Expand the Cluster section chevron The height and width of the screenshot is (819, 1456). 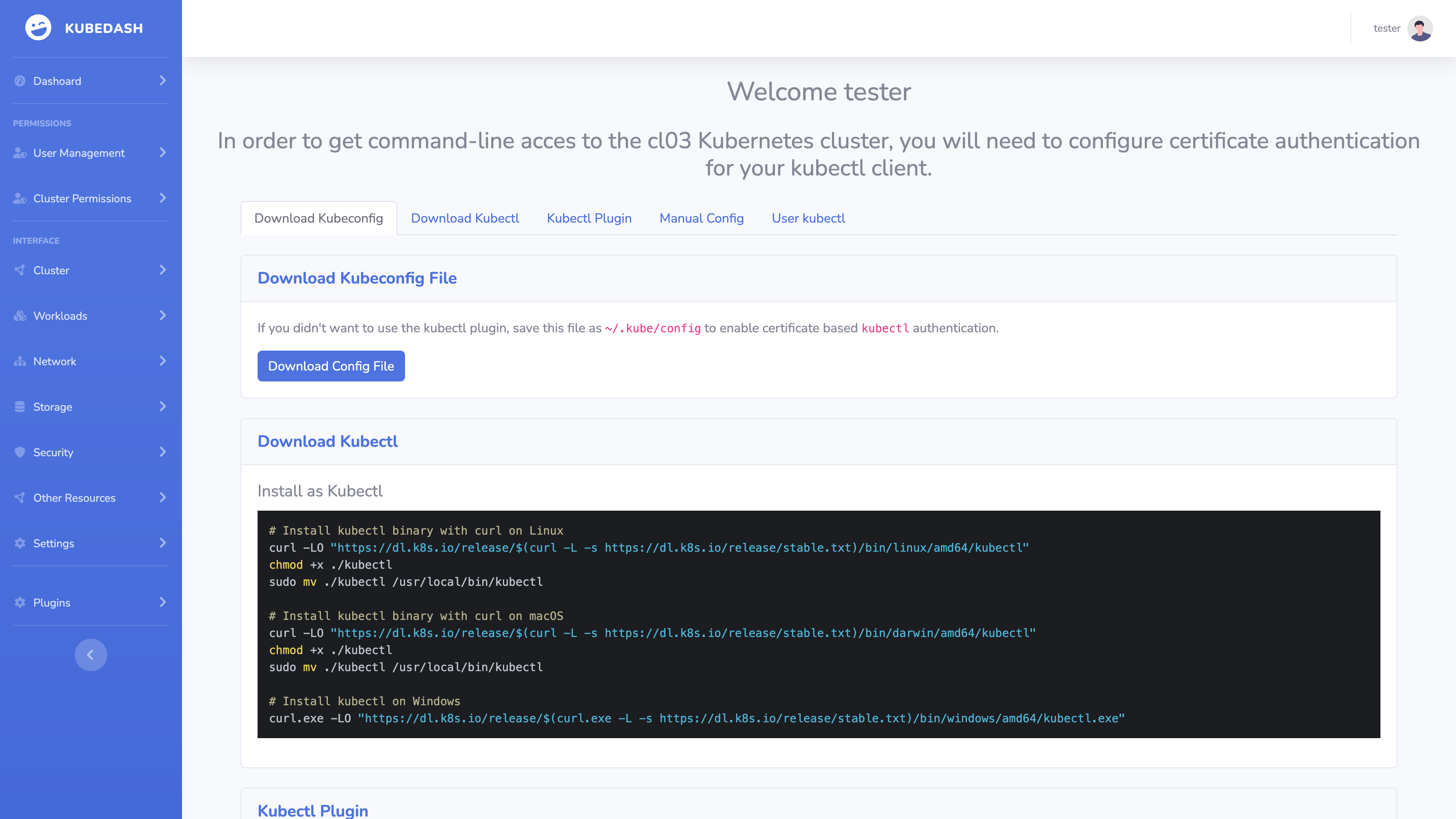click(163, 270)
